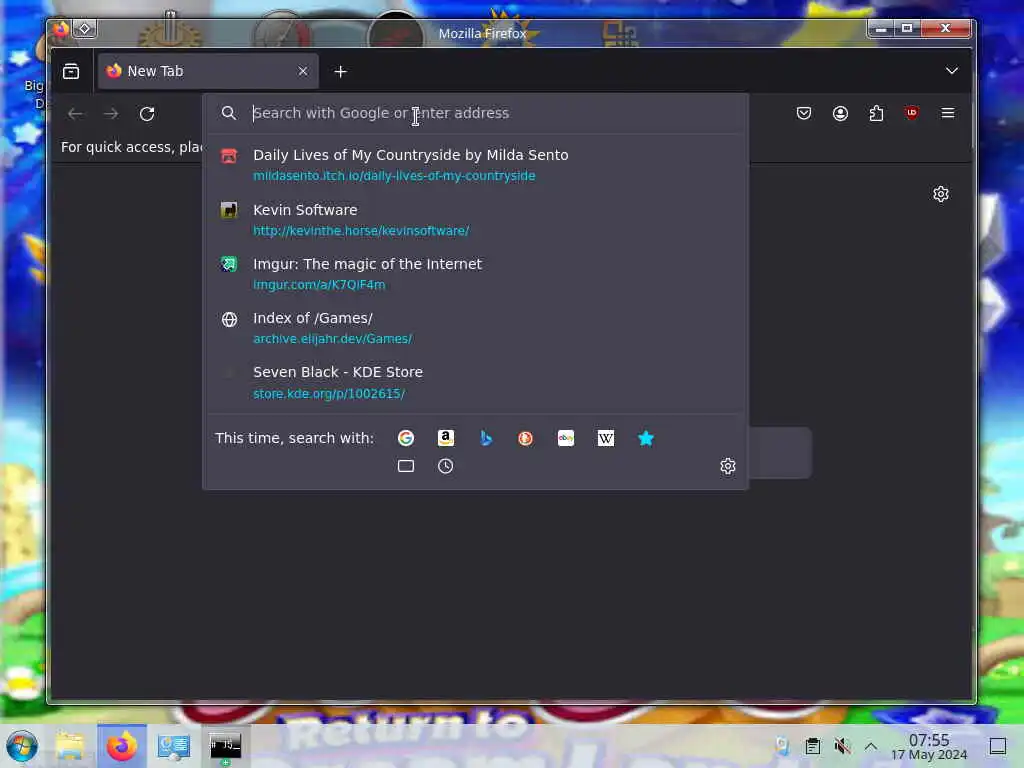Reload the current page

pos(147,114)
